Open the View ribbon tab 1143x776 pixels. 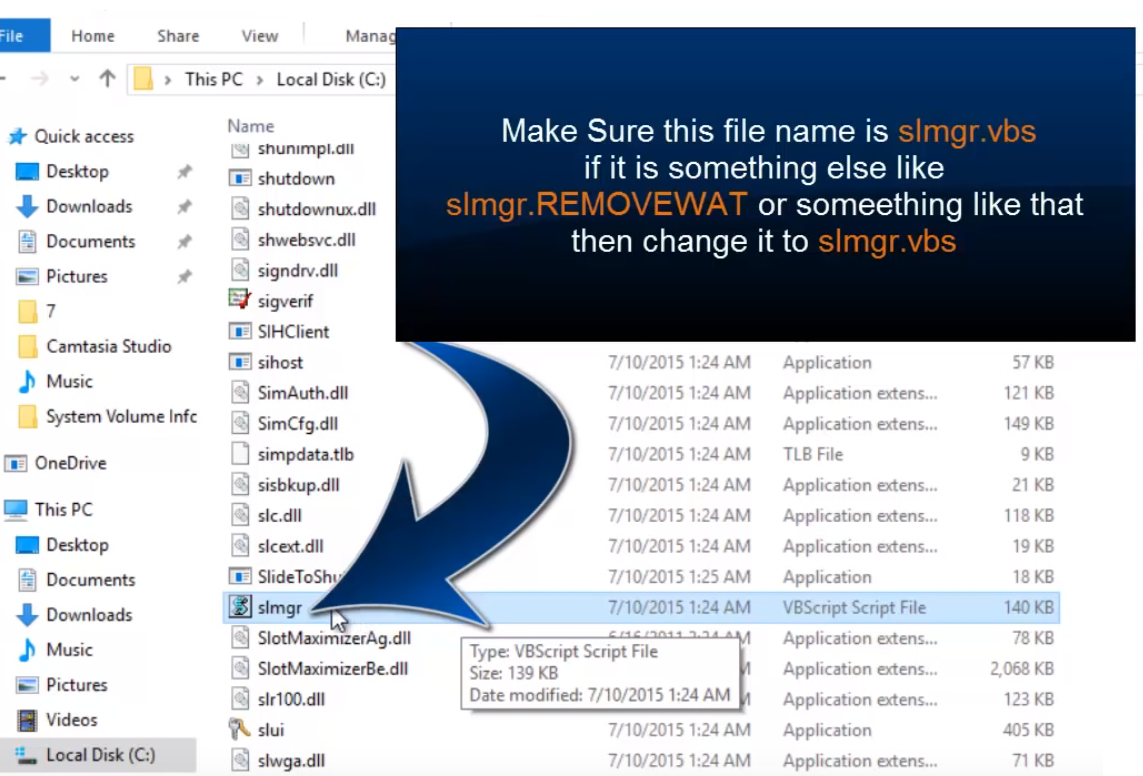[x=259, y=36]
